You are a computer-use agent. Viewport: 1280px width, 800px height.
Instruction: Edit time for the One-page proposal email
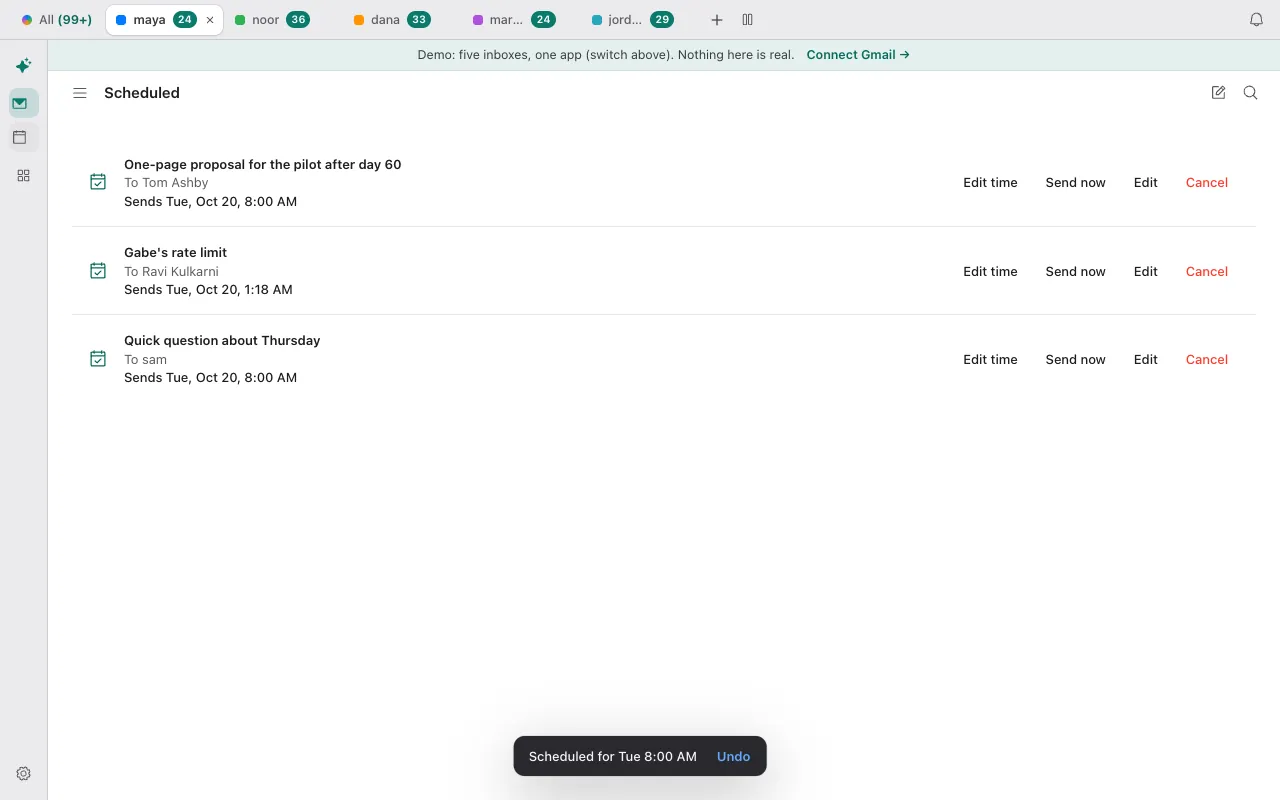[990, 183]
